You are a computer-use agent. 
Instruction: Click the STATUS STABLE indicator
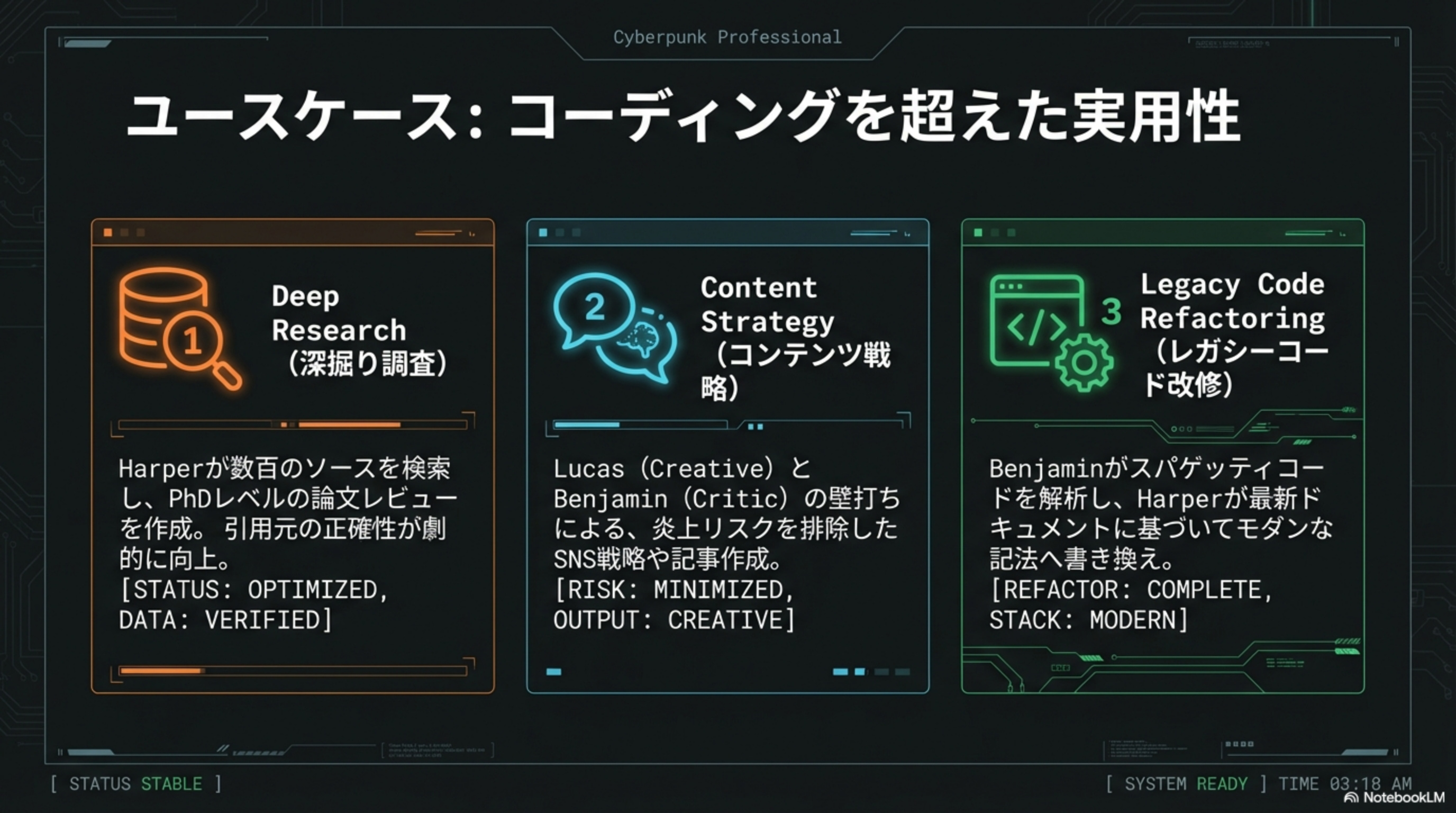tap(135, 783)
